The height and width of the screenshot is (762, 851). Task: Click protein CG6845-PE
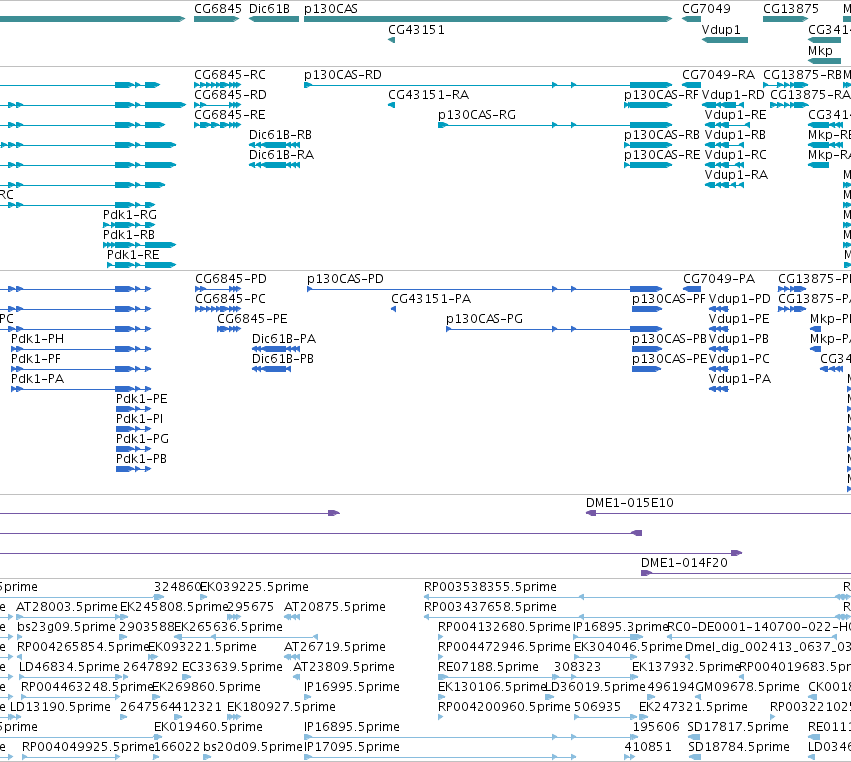pyautogui.click(x=252, y=319)
